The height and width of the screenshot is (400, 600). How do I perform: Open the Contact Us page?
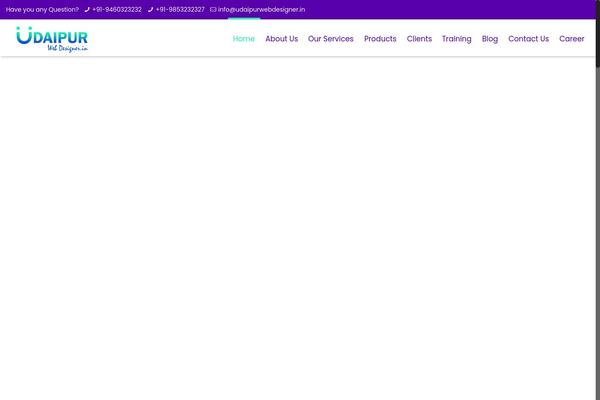tap(528, 39)
